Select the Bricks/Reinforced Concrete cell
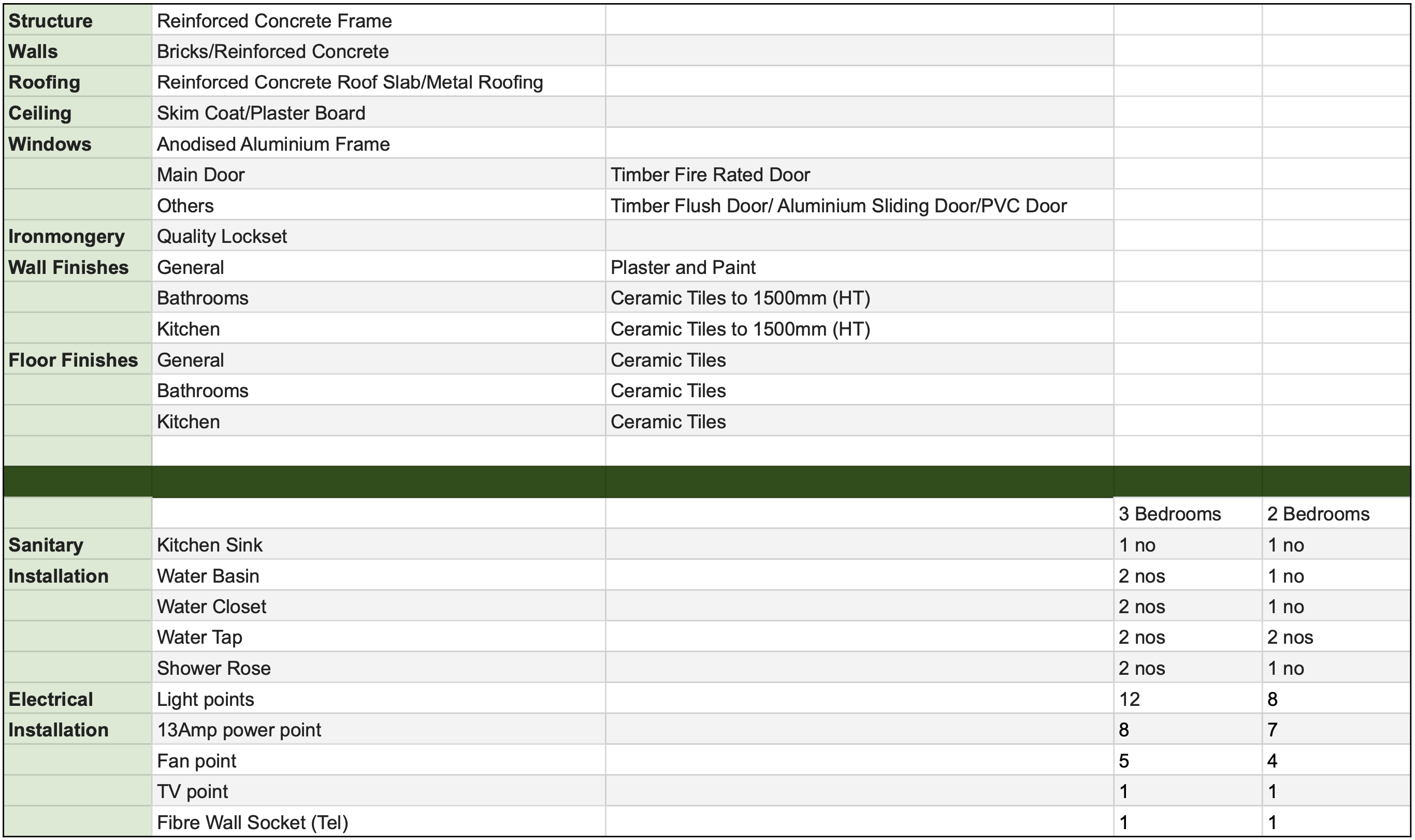1415x840 pixels. click(272, 51)
